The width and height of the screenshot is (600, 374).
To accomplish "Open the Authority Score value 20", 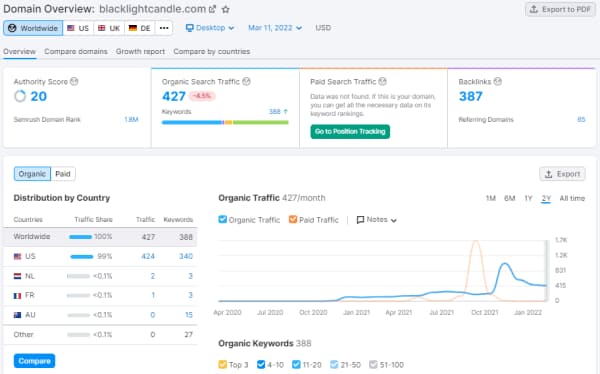I will coord(39,96).
